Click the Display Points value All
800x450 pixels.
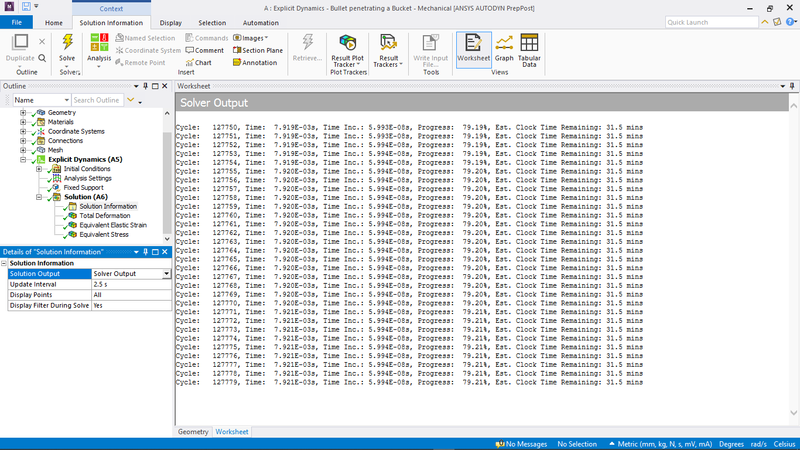(x=132, y=295)
